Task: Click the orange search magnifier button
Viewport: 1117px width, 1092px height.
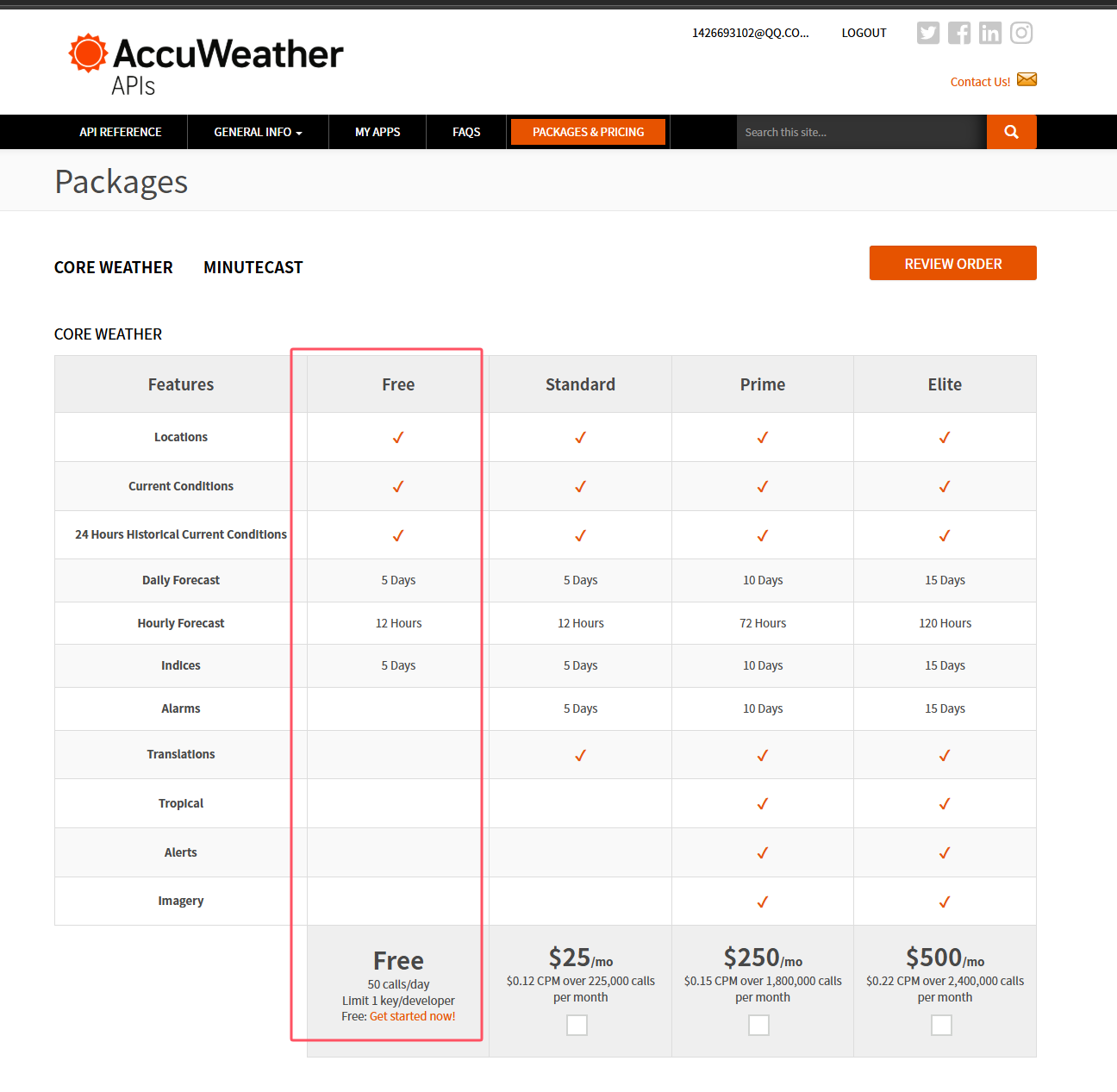Action: click(1012, 132)
